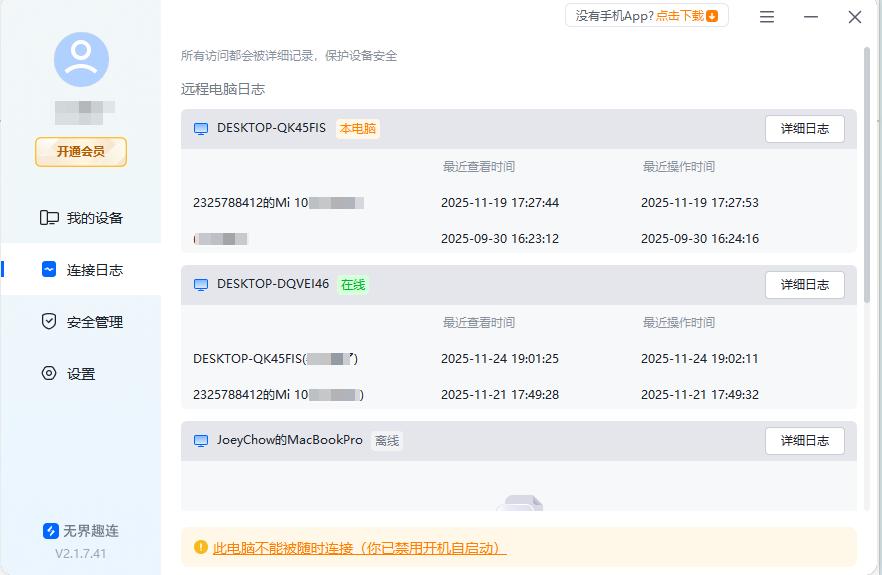The width and height of the screenshot is (882, 575).
Task: Click the 本电脑 tag
Action: (358, 129)
